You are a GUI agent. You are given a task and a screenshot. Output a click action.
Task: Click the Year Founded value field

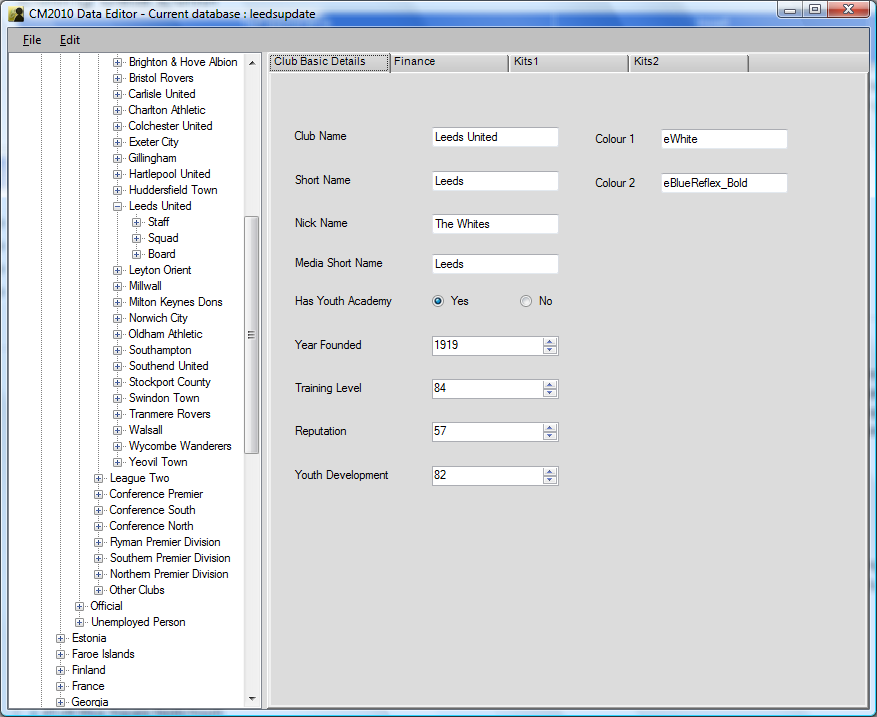pos(487,346)
